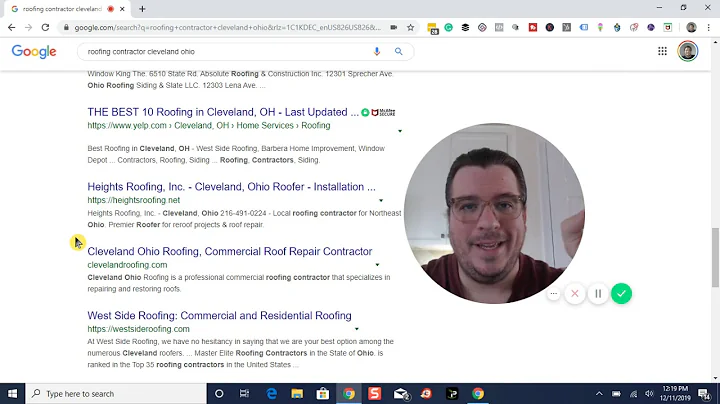This screenshot has width=720, height=404.
Task: Open West Side Roofing search result
Action: pyautogui.click(x=219, y=316)
